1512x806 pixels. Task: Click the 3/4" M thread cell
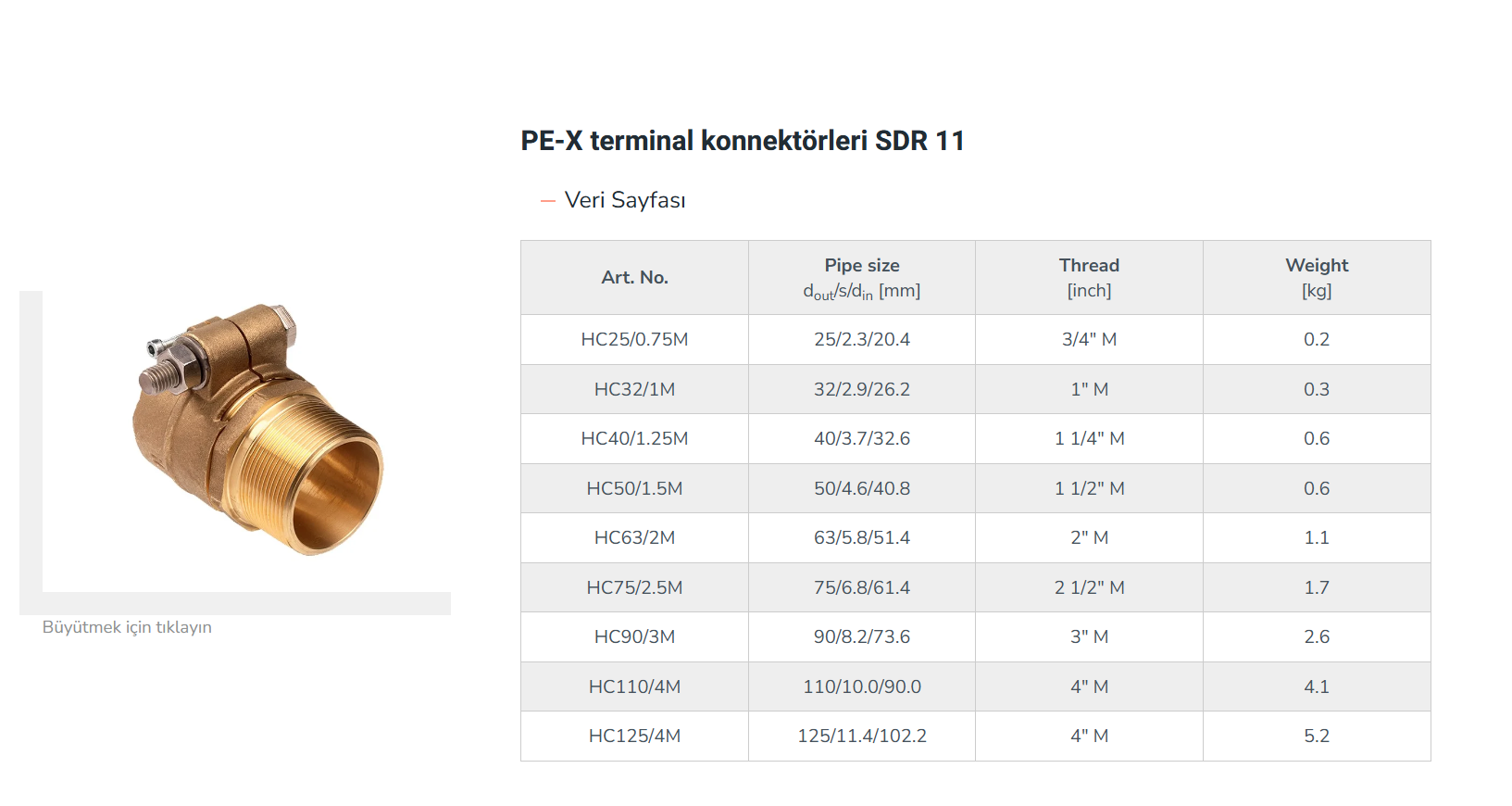pyautogui.click(x=1089, y=339)
